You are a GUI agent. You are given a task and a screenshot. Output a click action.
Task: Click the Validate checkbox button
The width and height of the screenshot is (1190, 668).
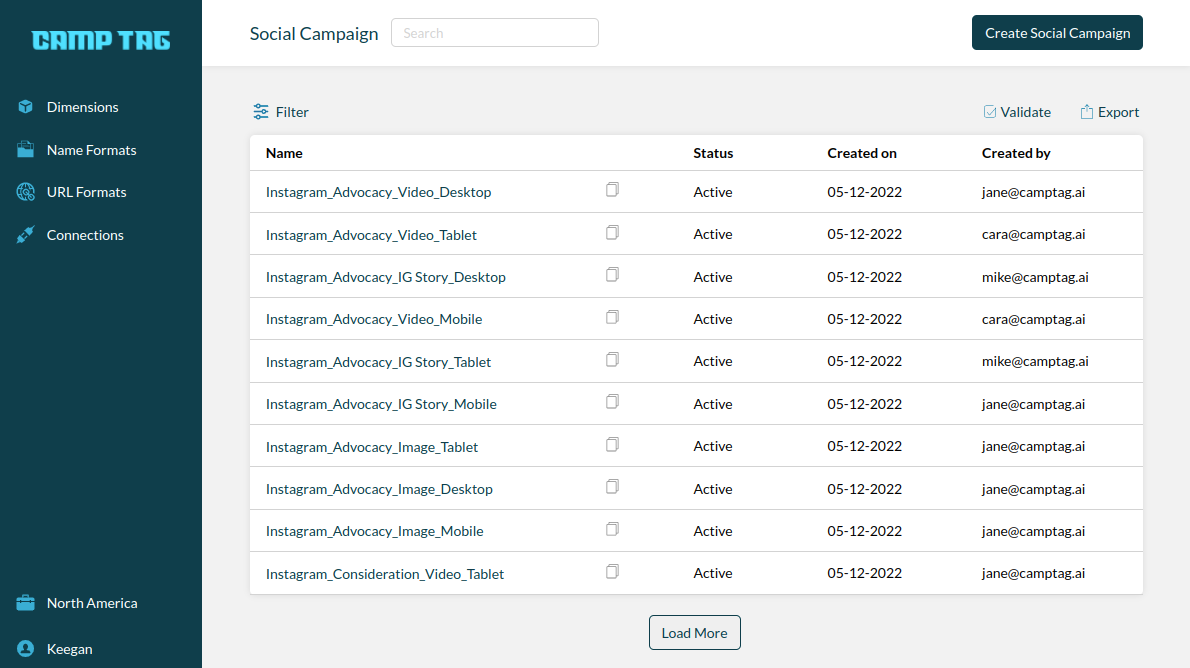coord(1017,112)
